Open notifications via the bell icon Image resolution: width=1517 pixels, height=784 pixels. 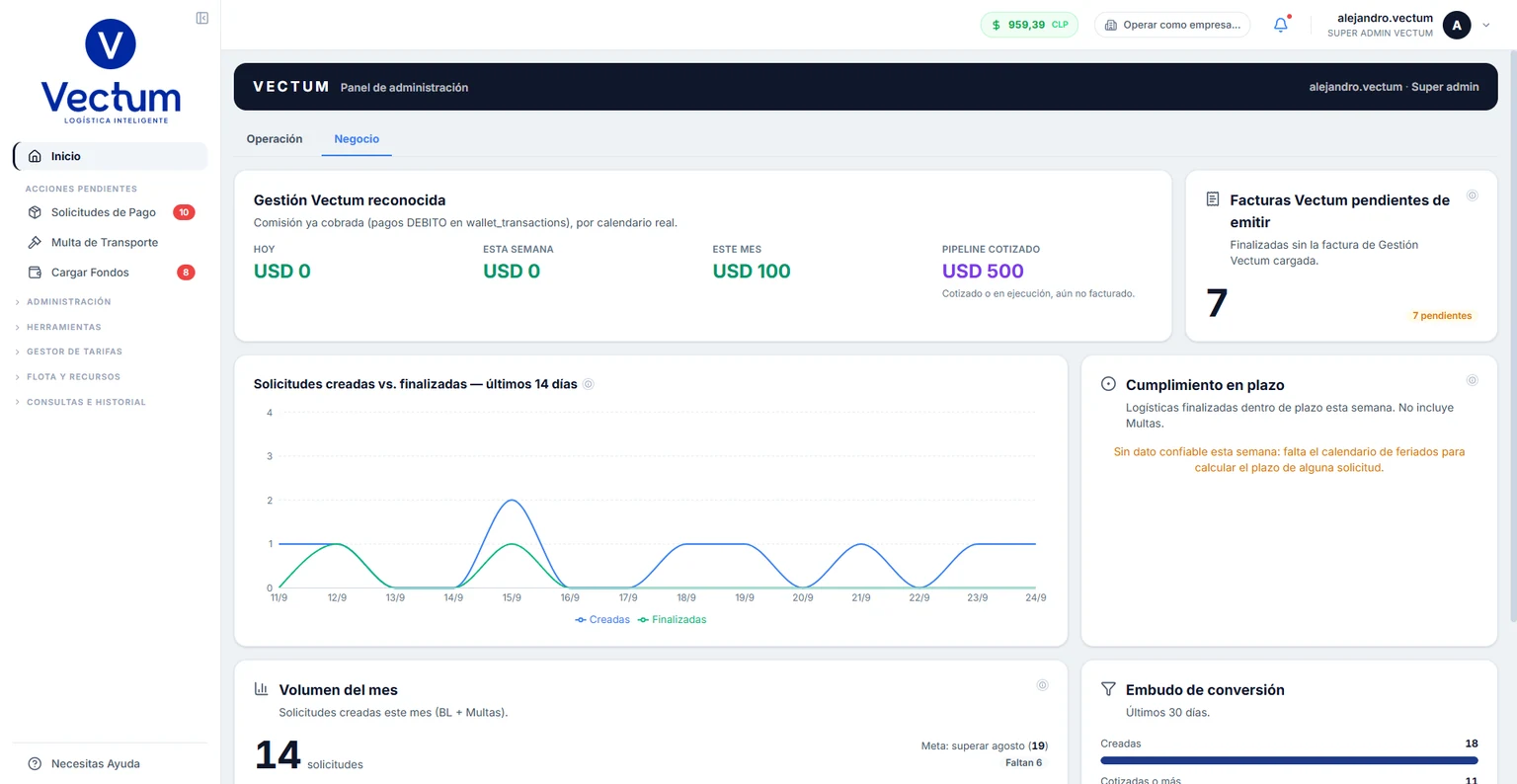(1281, 25)
